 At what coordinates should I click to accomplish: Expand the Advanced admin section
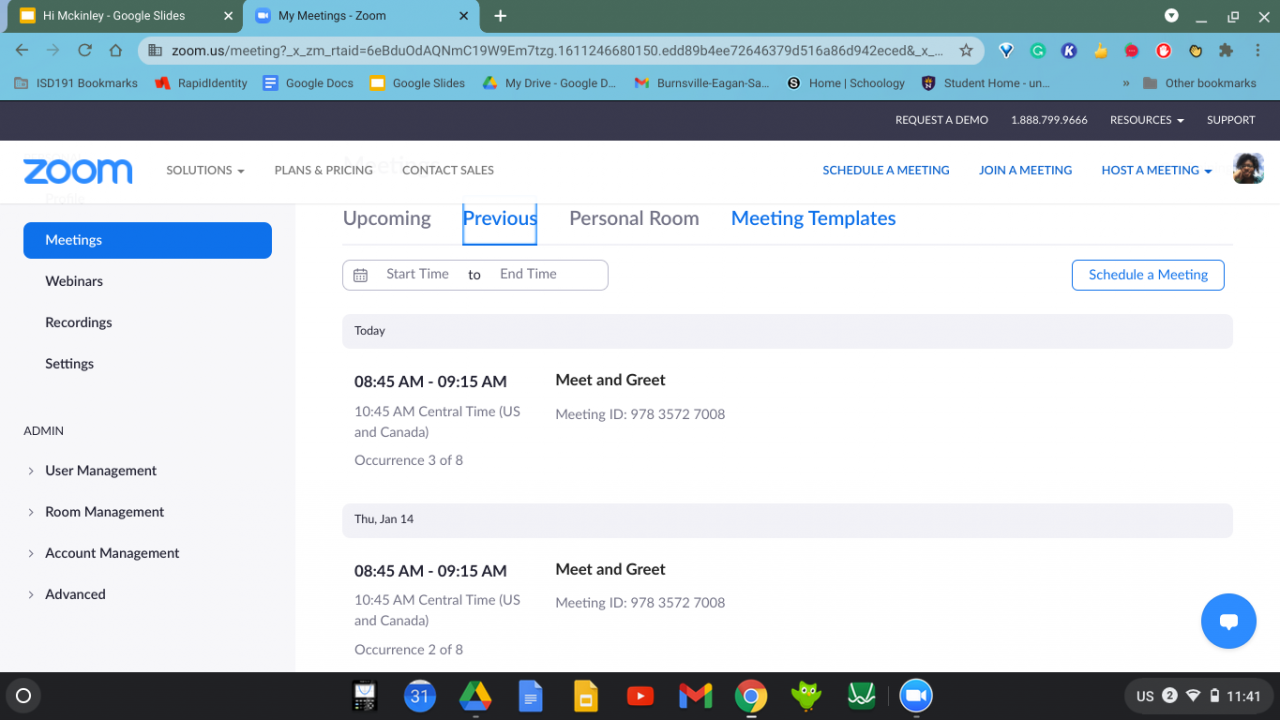[75, 594]
